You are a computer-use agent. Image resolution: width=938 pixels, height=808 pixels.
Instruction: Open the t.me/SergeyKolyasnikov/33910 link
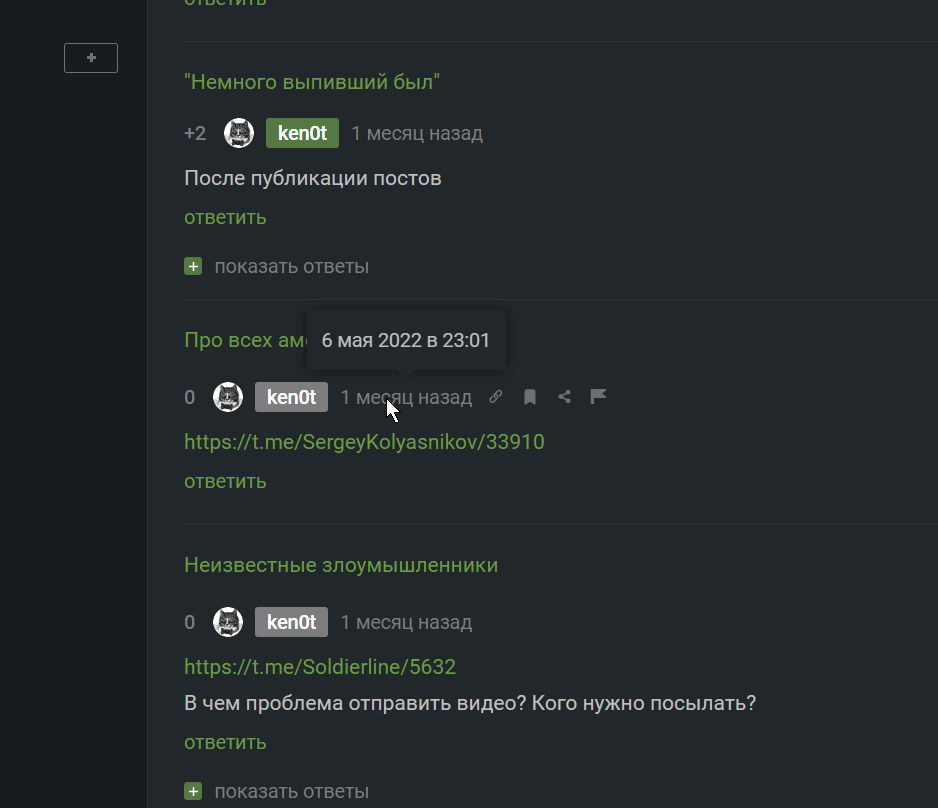[x=364, y=441]
